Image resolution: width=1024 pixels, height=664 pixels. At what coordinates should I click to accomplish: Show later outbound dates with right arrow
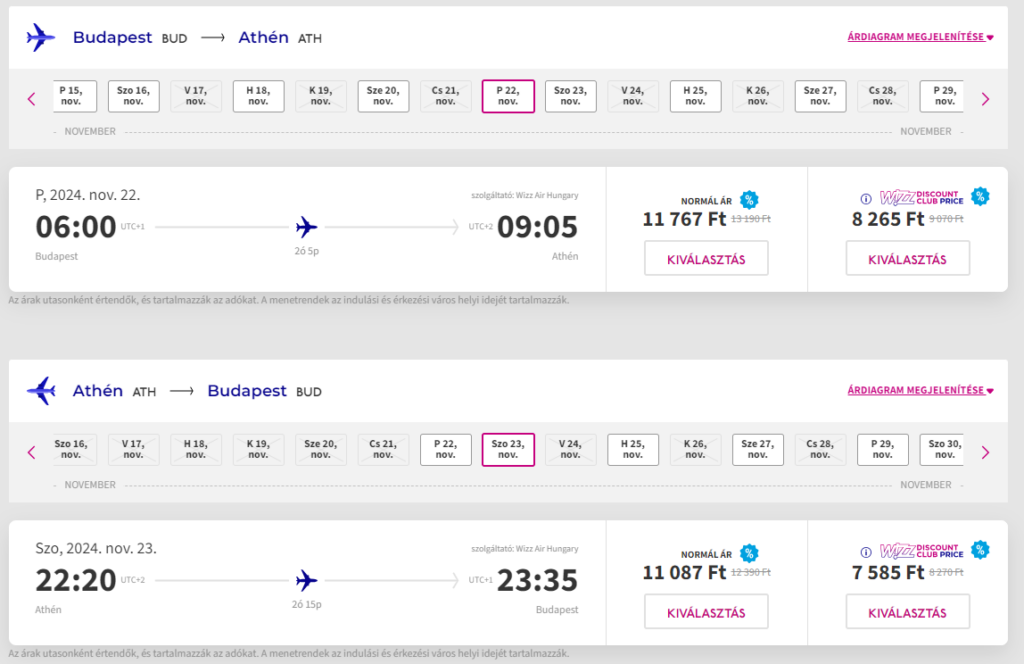(985, 99)
